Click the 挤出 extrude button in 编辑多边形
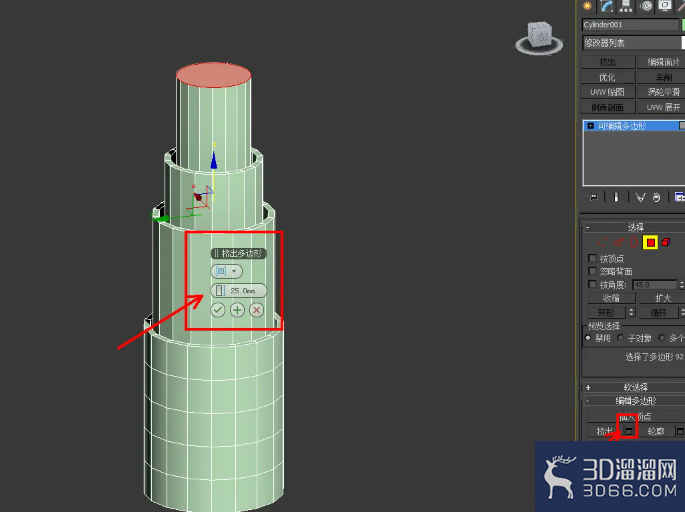This screenshot has height=512, width=685. 604,432
